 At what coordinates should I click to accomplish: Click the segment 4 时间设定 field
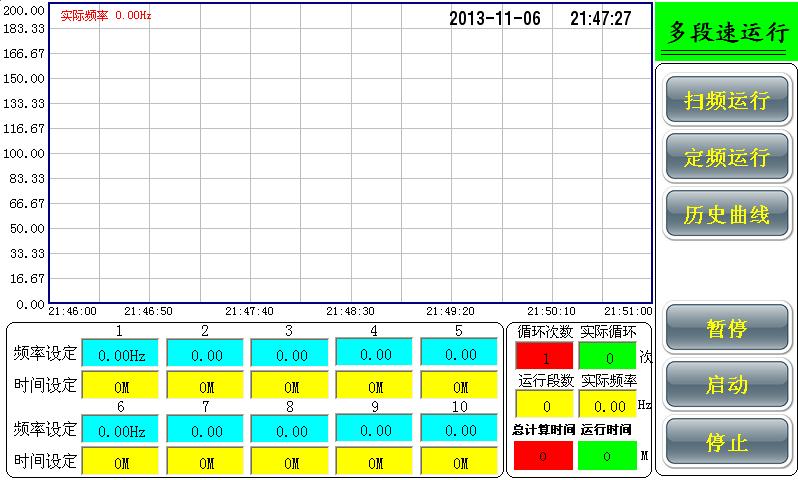coord(374,386)
